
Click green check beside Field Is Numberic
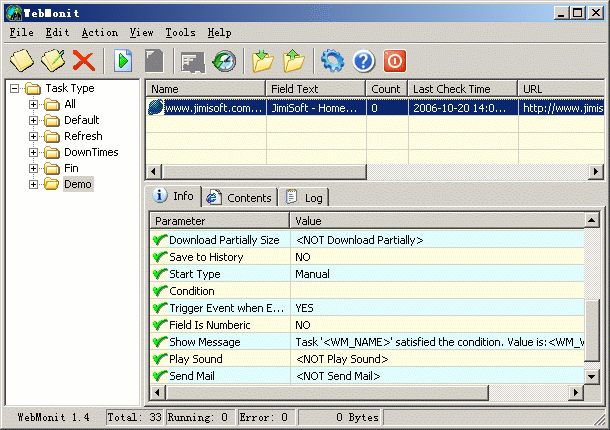click(x=160, y=325)
